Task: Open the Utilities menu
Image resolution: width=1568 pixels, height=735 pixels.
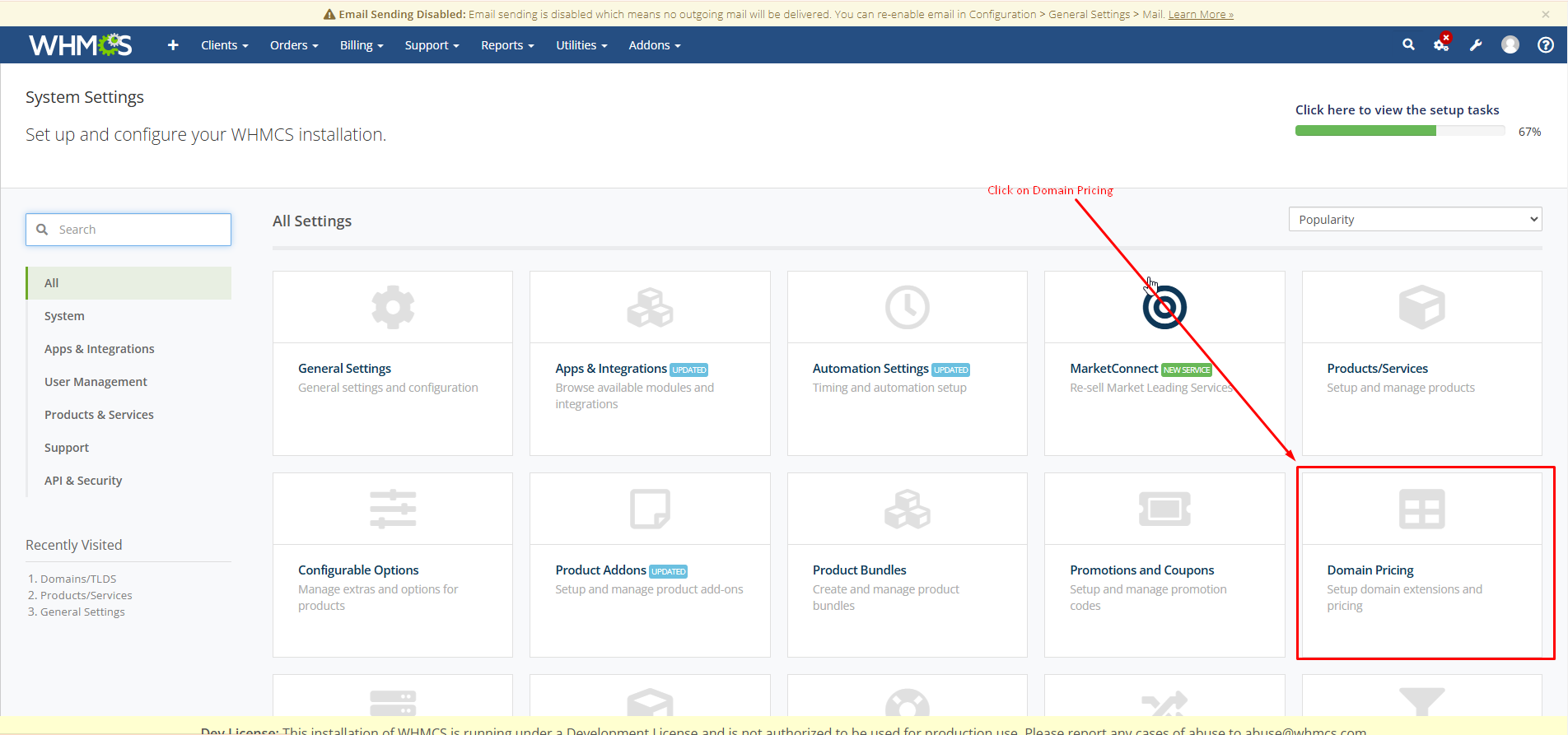Action: point(581,45)
